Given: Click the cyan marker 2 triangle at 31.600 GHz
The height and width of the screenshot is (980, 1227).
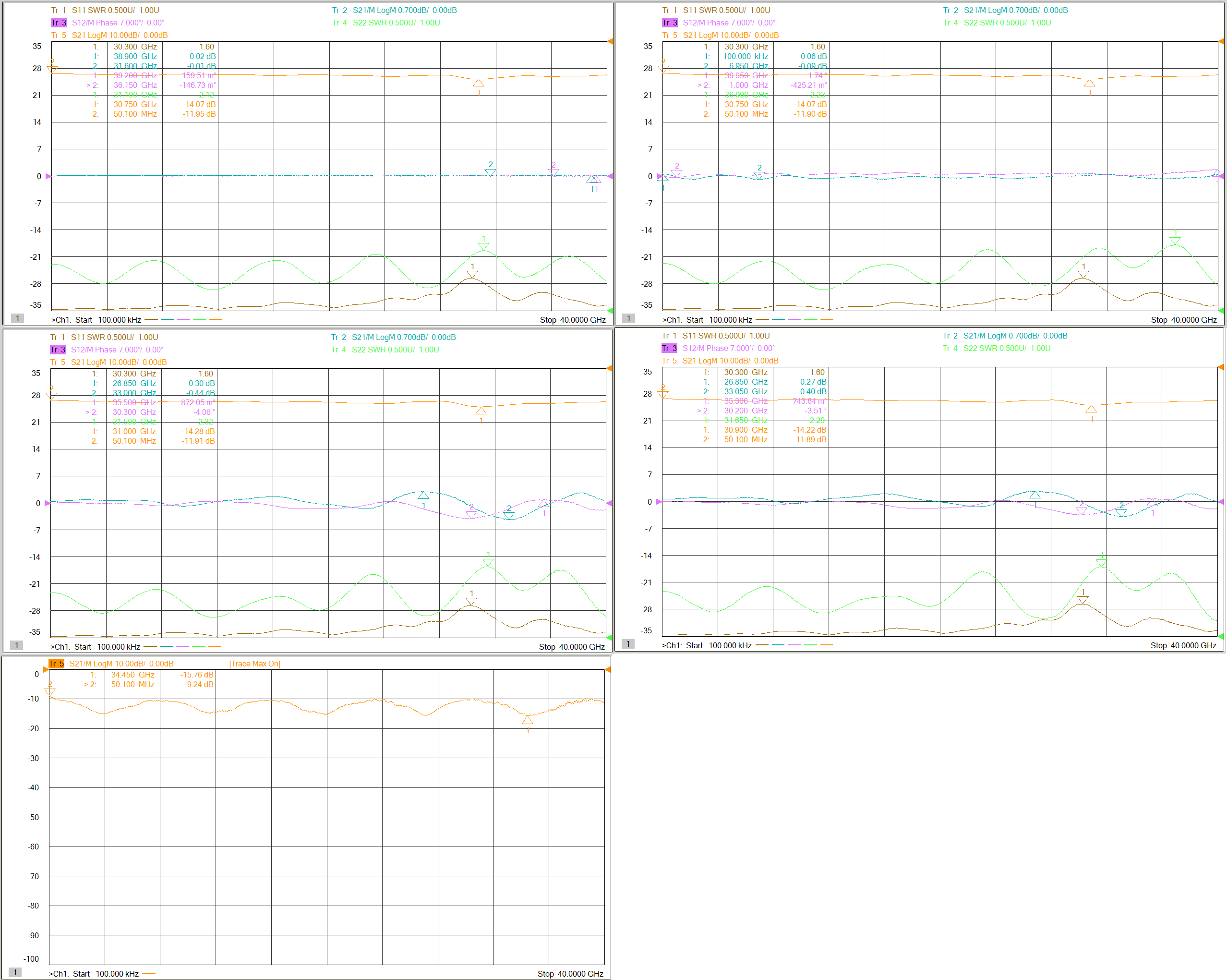Looking at the screenshot, I should pos(490,172).
